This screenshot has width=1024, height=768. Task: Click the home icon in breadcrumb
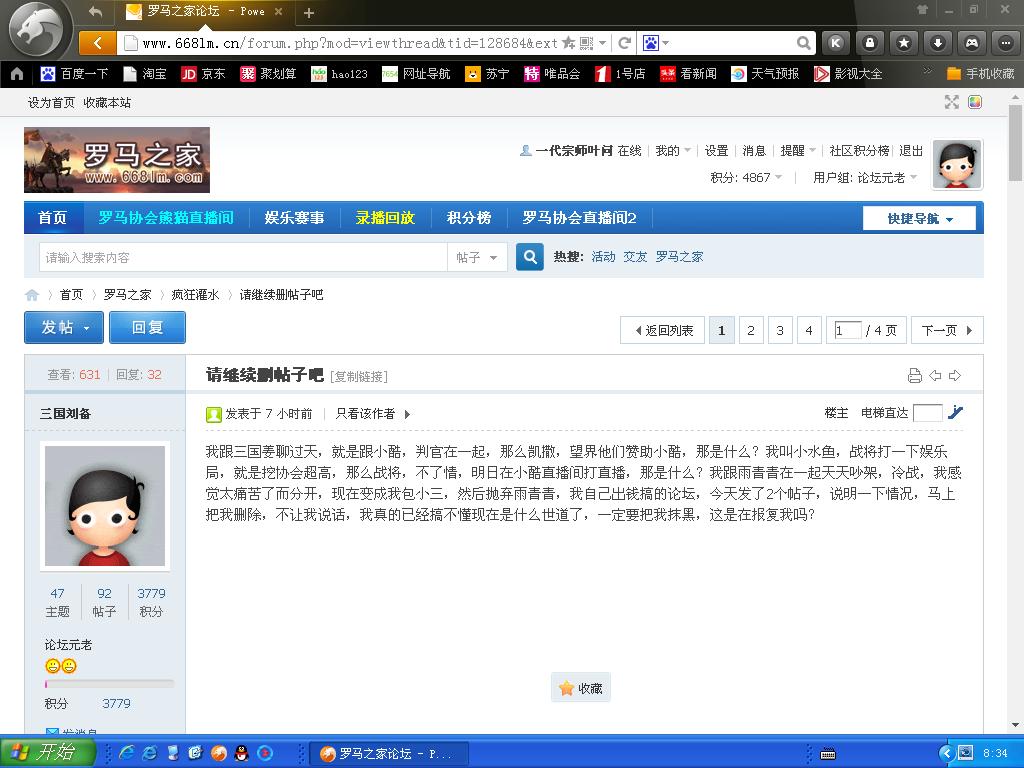coord(32,295)
